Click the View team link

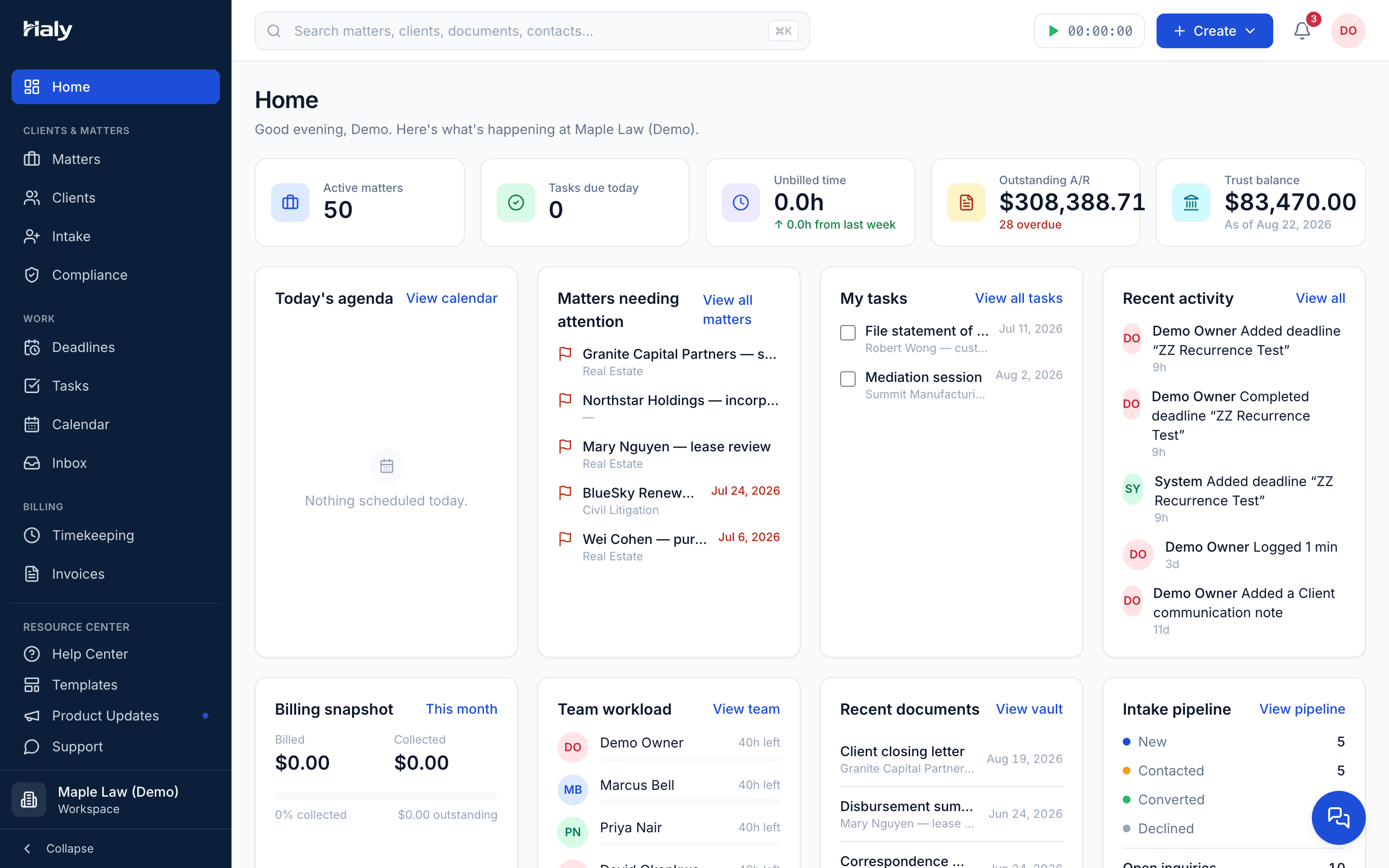pos(746,709)
